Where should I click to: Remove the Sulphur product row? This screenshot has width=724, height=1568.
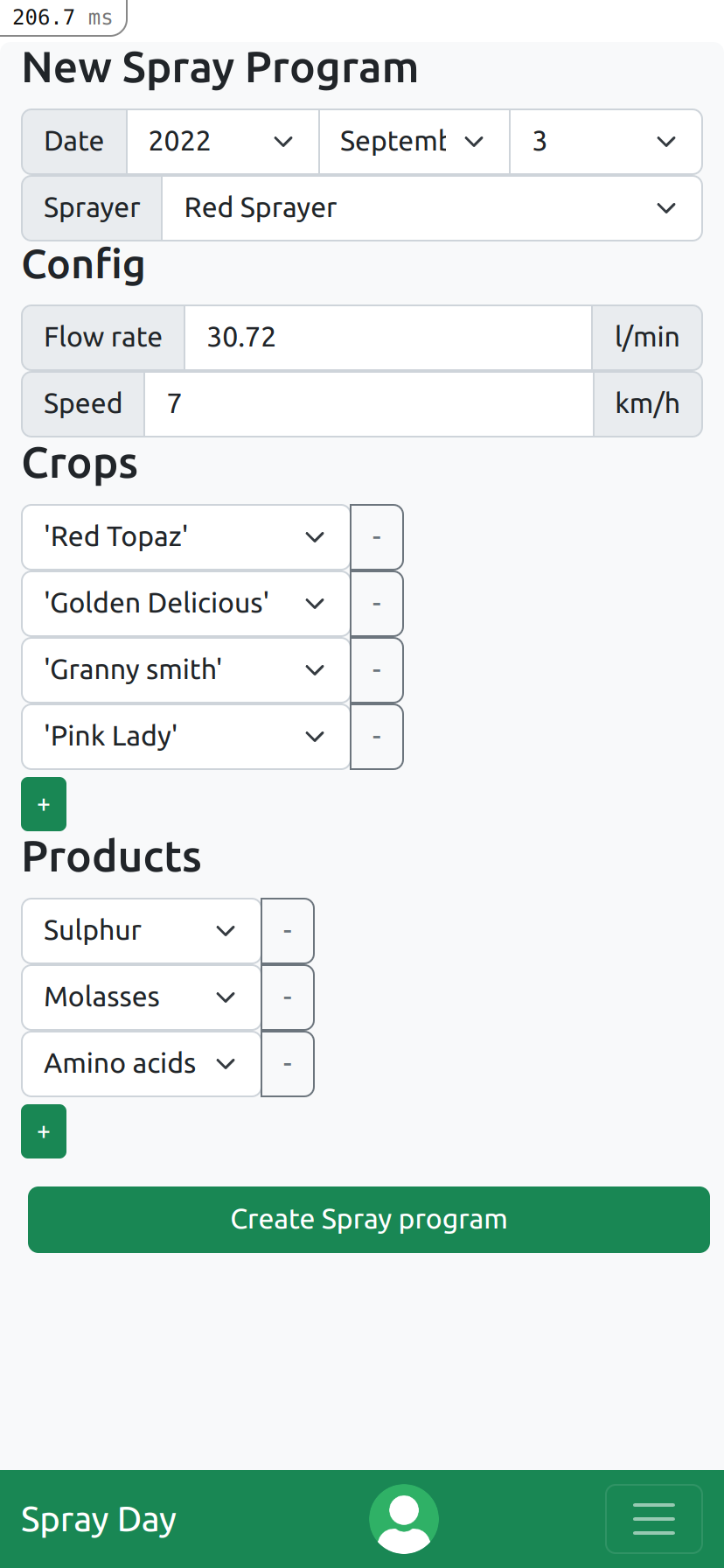pyautogui.click(x=288, y=931)
